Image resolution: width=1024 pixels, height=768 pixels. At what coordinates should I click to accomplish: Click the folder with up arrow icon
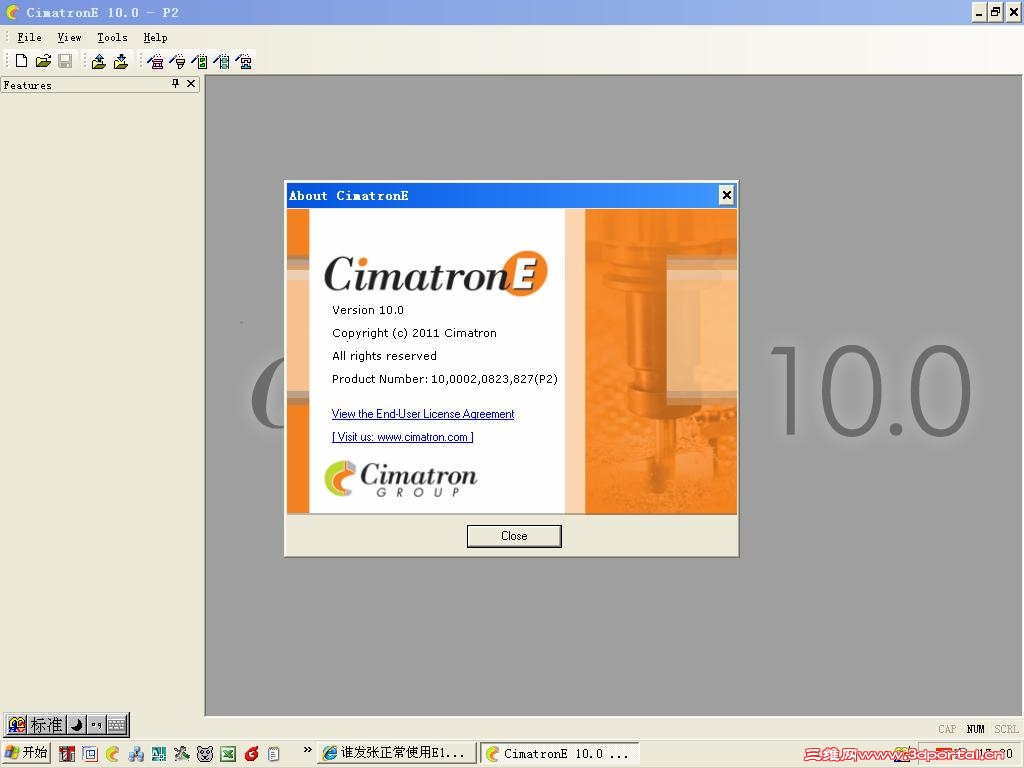99,61
